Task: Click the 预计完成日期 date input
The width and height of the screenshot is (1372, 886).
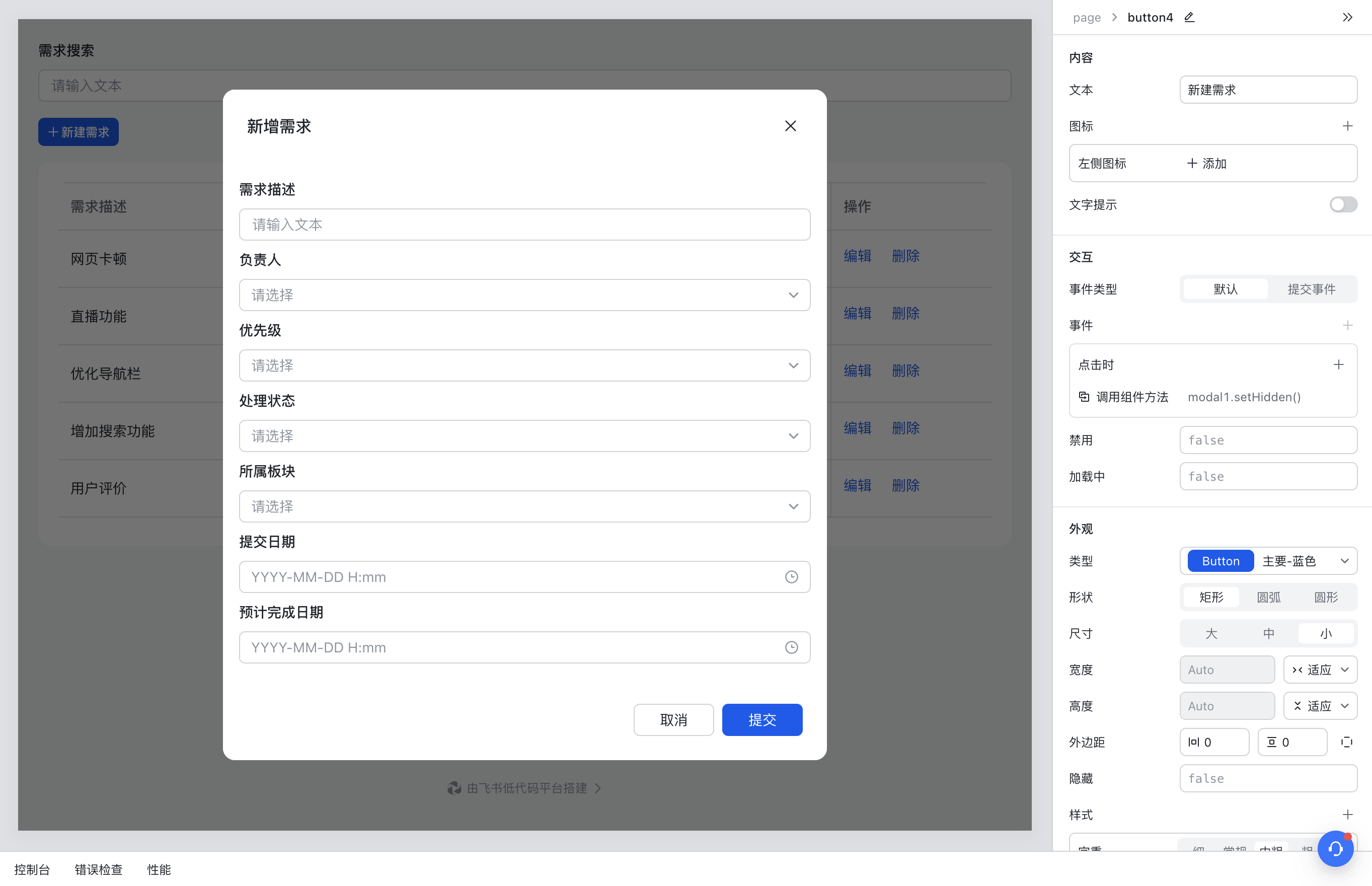Action: (x=524, y=647)
